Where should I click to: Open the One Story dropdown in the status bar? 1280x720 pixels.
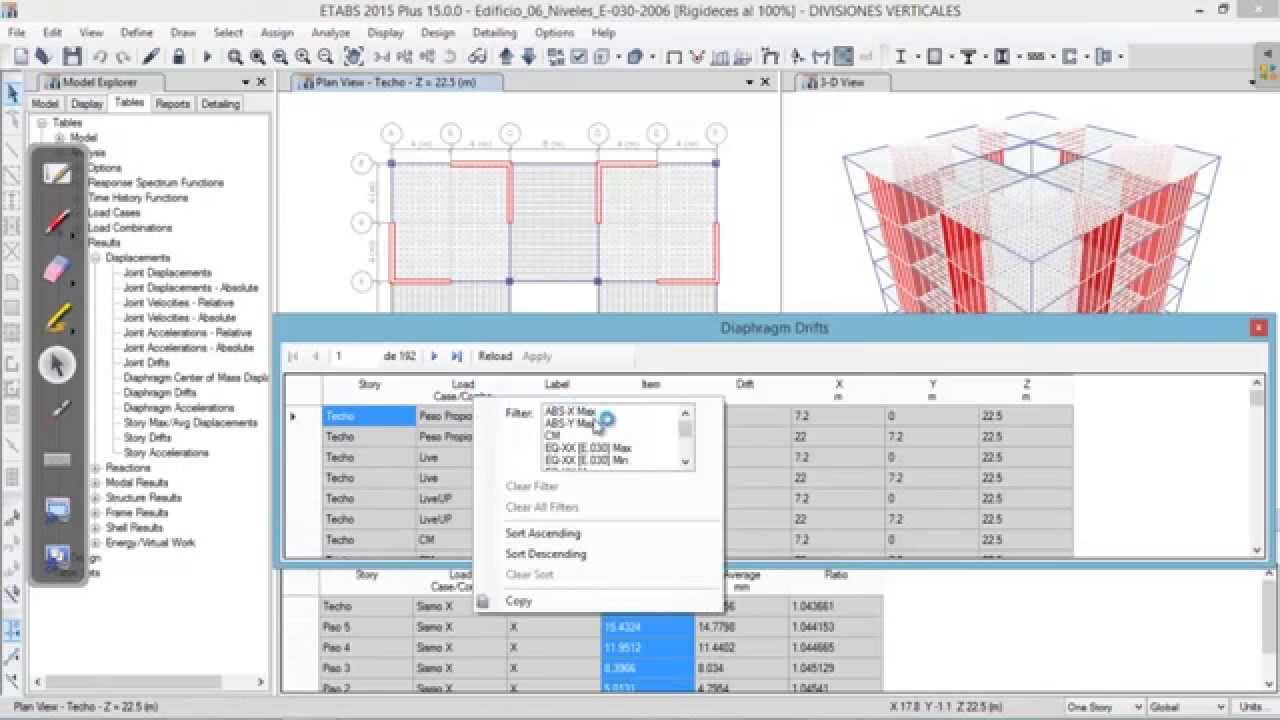tap(1104, 707)
